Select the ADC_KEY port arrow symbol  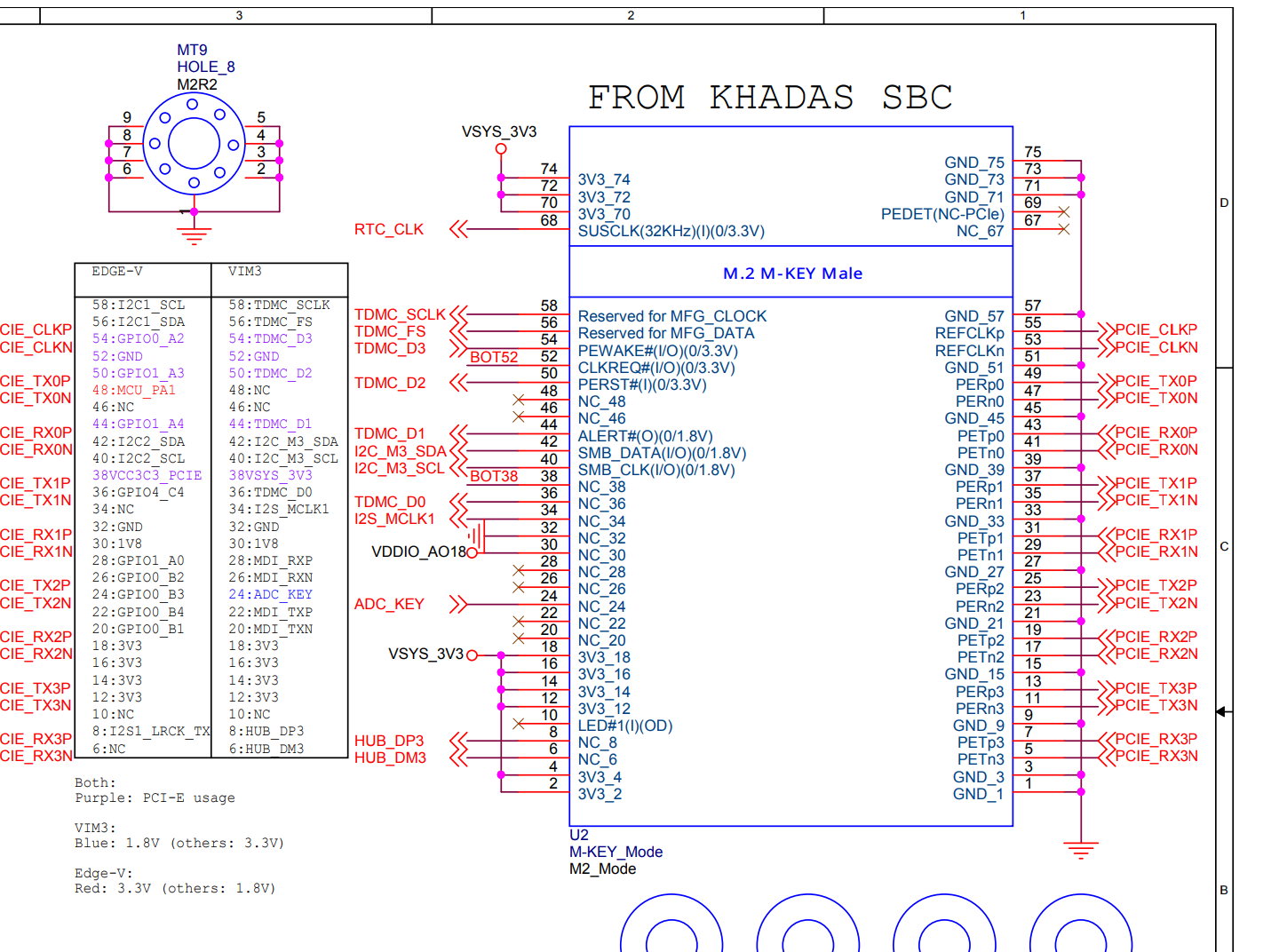pos(458,605)
